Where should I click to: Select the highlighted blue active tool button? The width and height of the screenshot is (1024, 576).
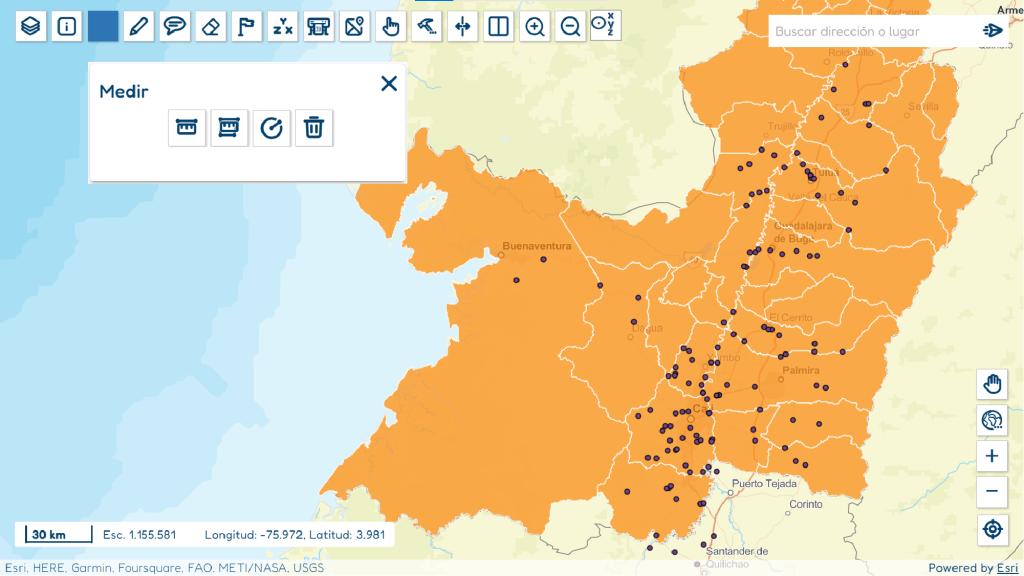103,27
